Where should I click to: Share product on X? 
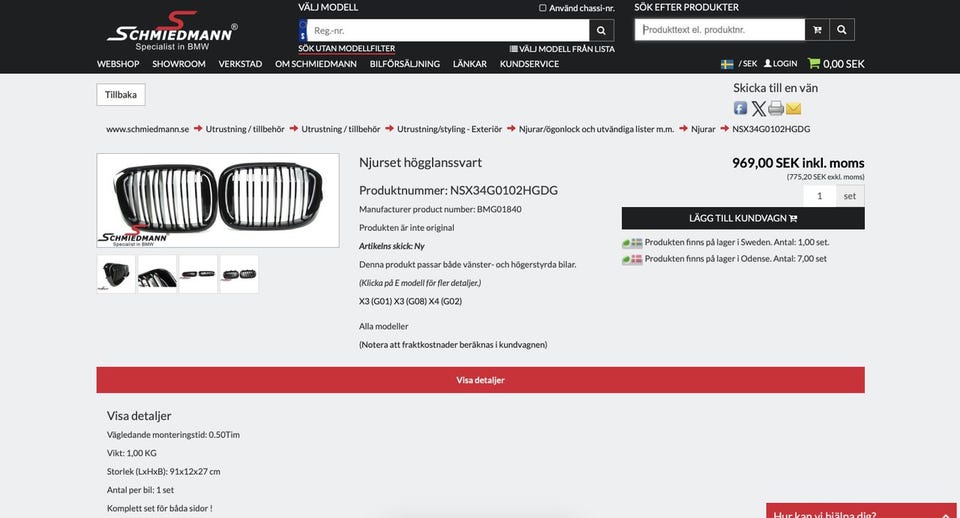pos(758,108)
